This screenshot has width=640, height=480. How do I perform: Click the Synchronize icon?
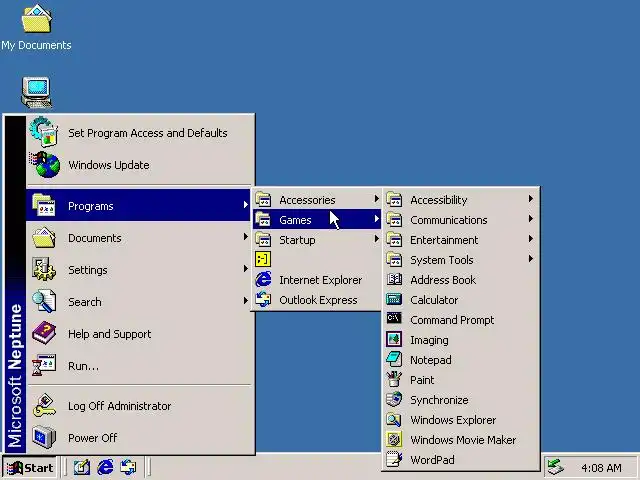click(394, 399)
